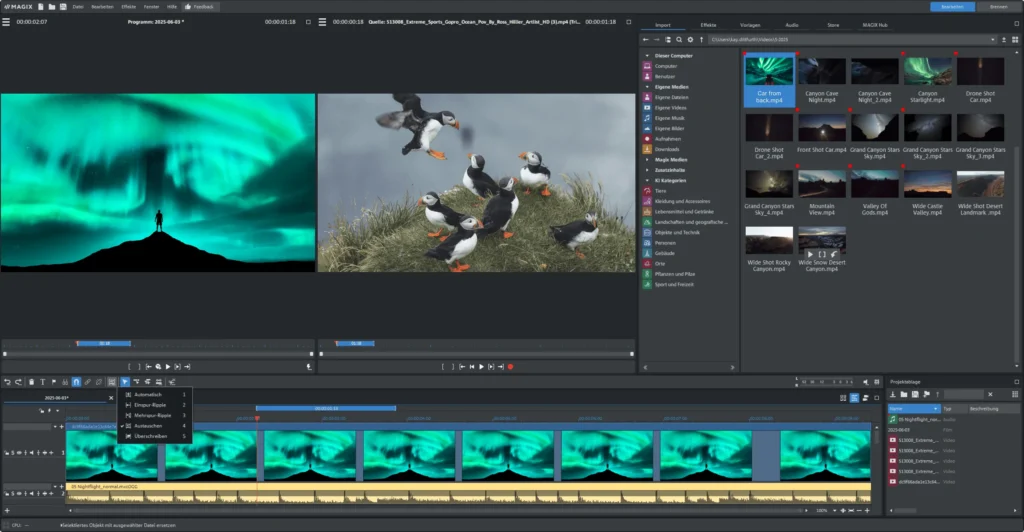Open the Effekte tab
Image resolution: width=1024 pixels, height=532 pixels.
pyautogui.click(x=708, y=24)
